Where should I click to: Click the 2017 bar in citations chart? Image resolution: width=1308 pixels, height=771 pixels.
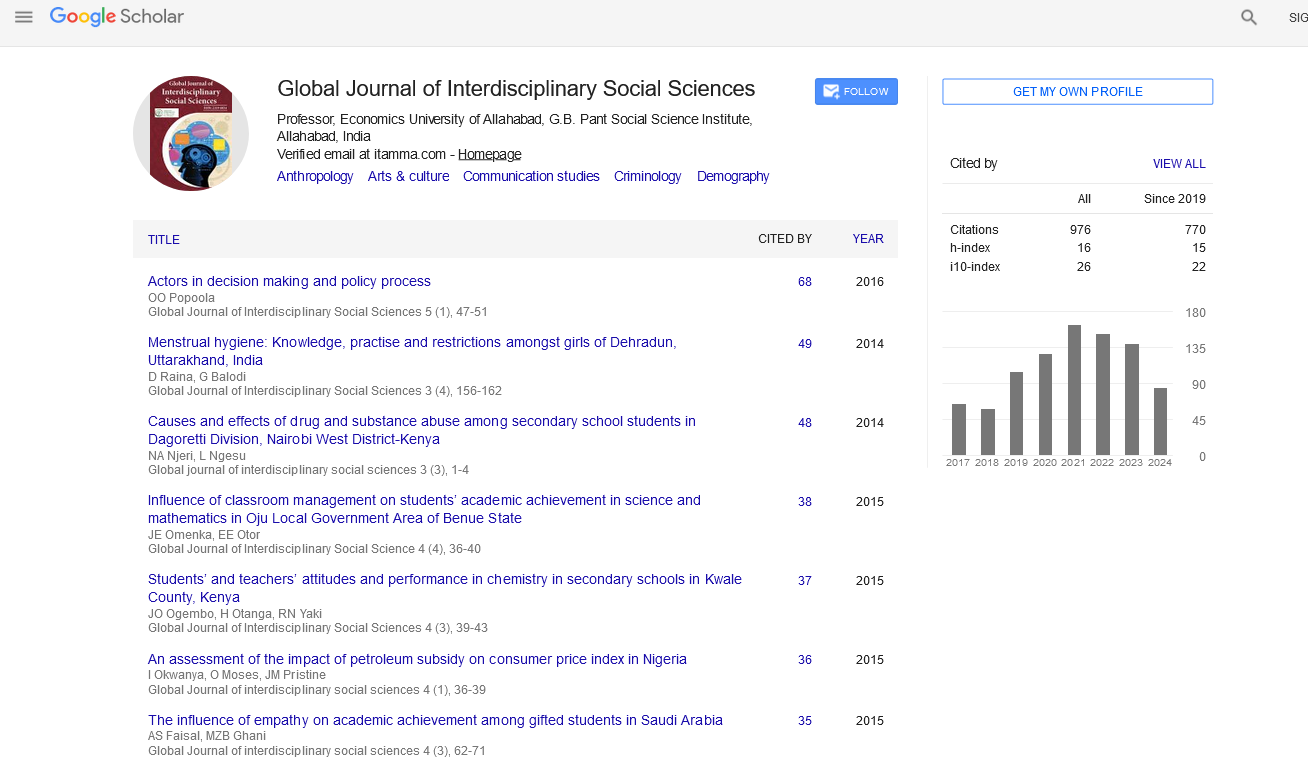[958, 429]
